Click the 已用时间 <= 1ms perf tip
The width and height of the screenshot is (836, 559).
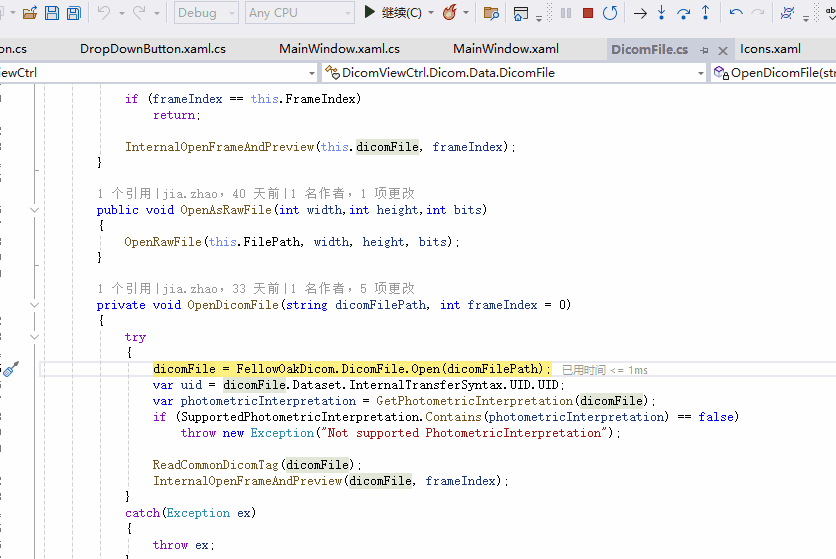[x=605, y=370]
